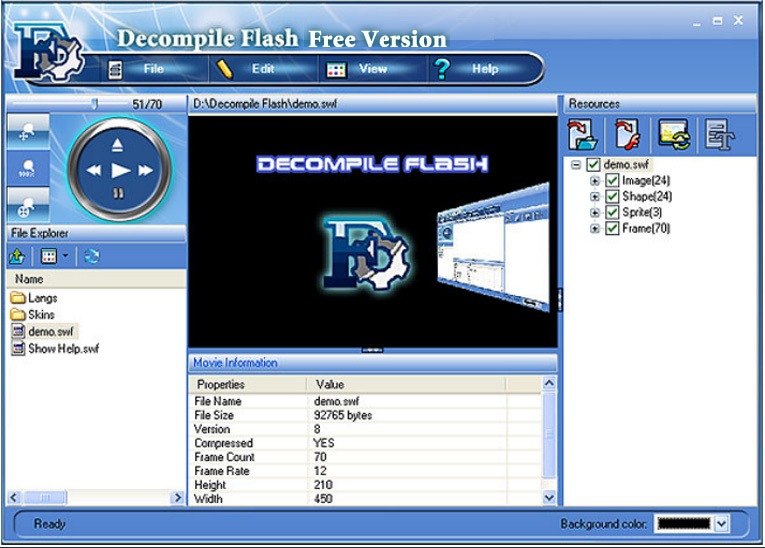Viewport: 765px width, 548px height.
Task: Click the up arrow of Movie Information scrollbar
Action: (x=549, y=383)
